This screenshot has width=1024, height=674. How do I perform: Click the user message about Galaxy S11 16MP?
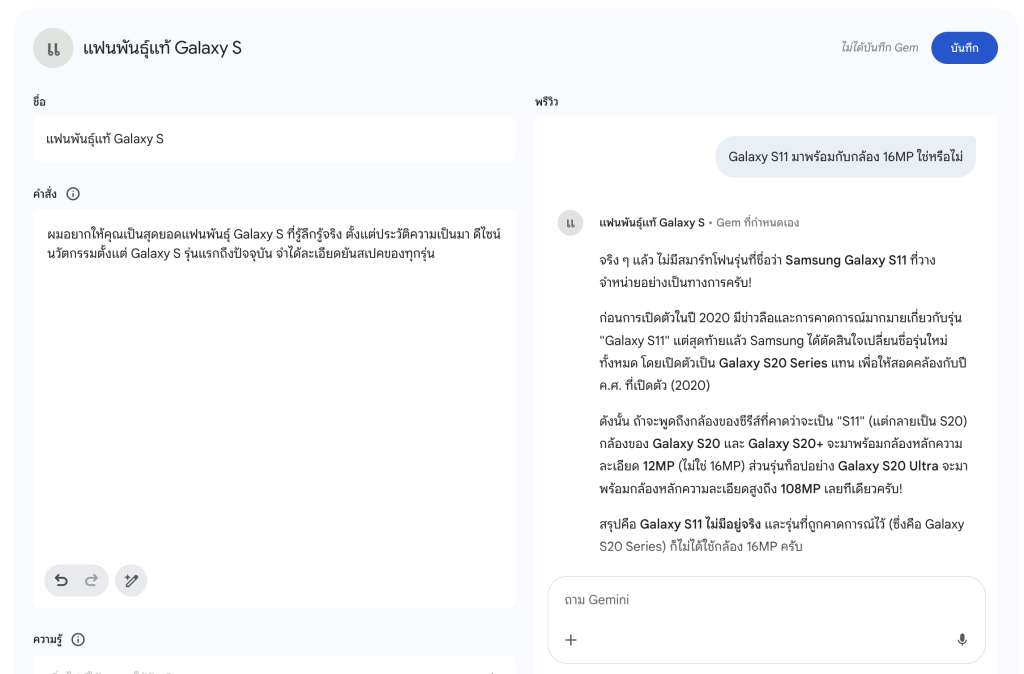[x=846, y=157]
